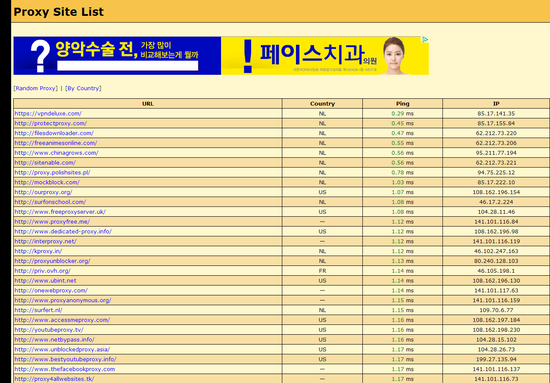Click the 0.29 ms ping value

402,114
